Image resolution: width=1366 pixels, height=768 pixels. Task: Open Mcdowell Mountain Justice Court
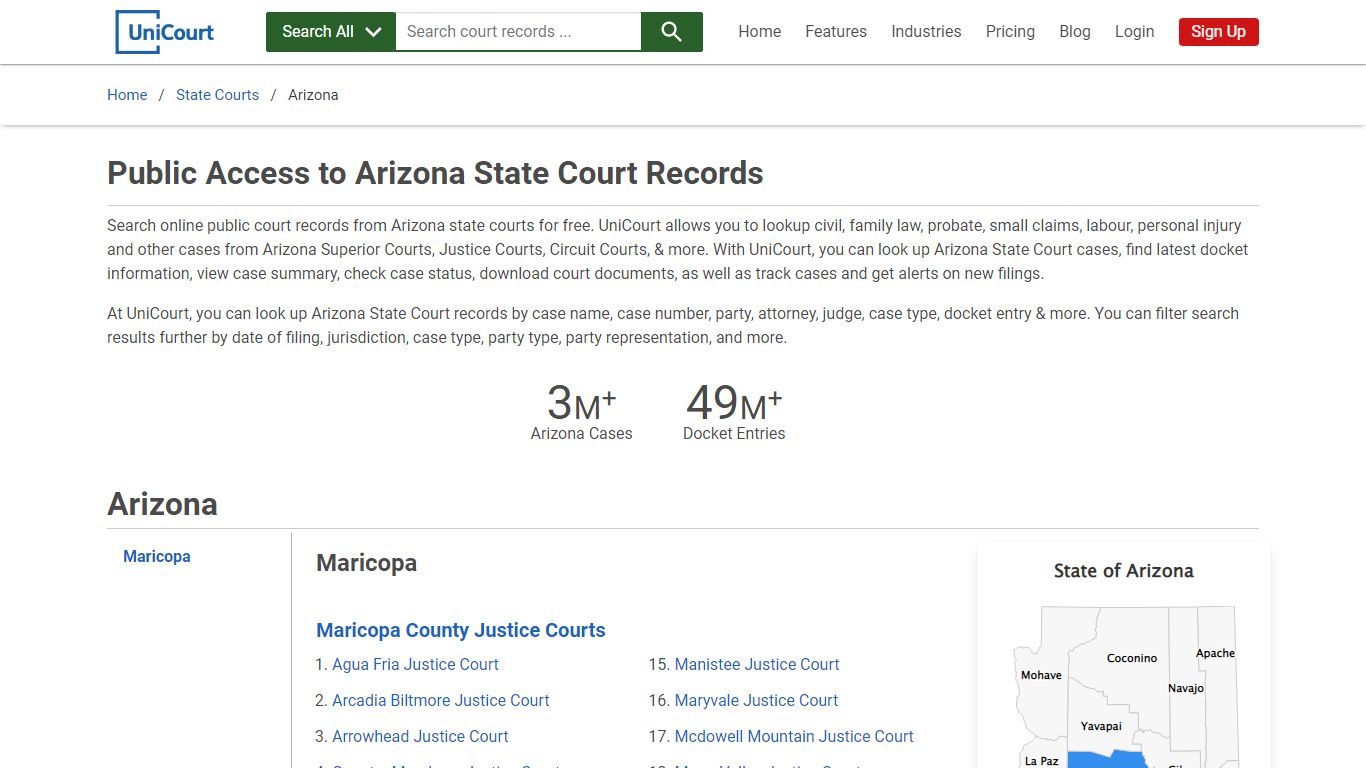point(794,736)
